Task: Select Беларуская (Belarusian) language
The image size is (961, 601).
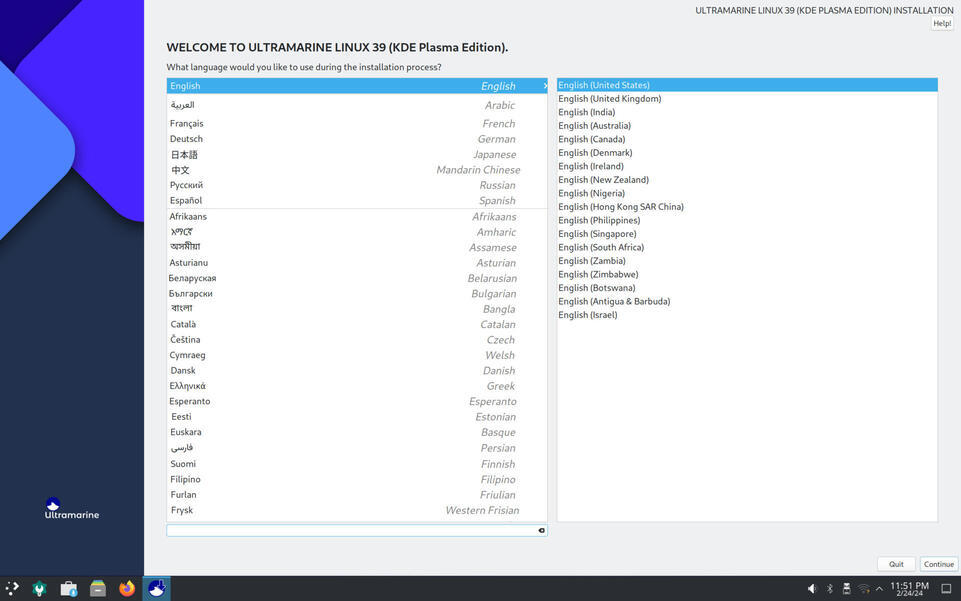Action: pyautogui.click(x=357, y=278)
